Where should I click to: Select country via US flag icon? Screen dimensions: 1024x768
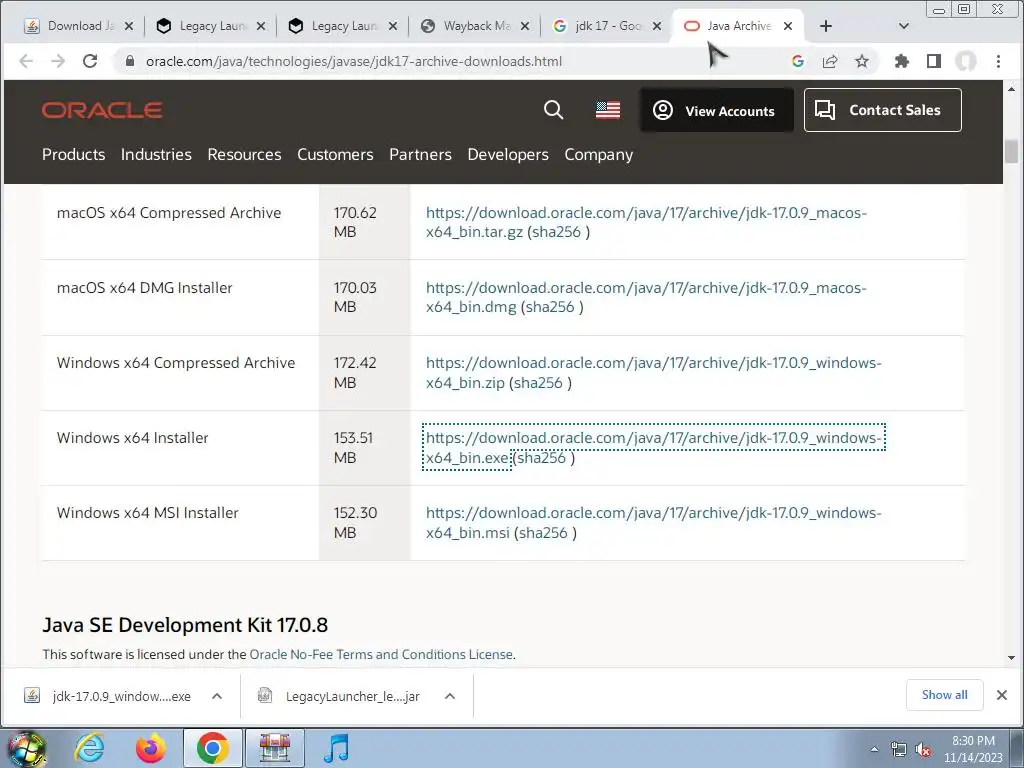tap(608, 110)
